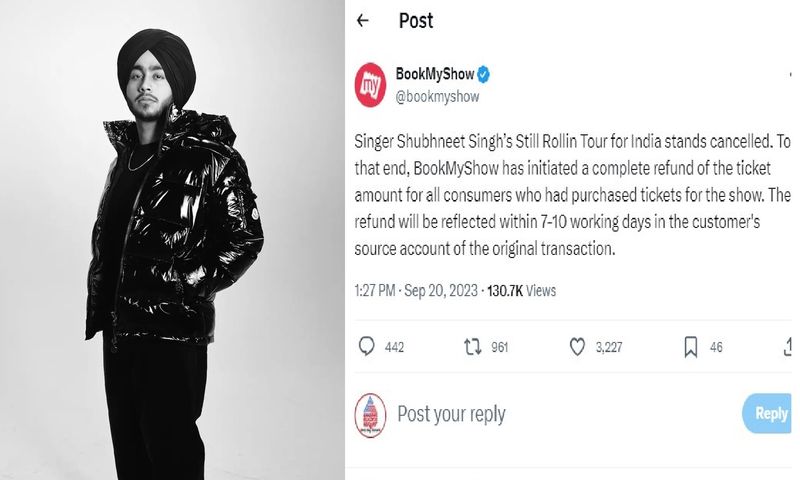The image size is (800, 480).
Task: Click the 442 replies count
Action: (x=394, y=347)
